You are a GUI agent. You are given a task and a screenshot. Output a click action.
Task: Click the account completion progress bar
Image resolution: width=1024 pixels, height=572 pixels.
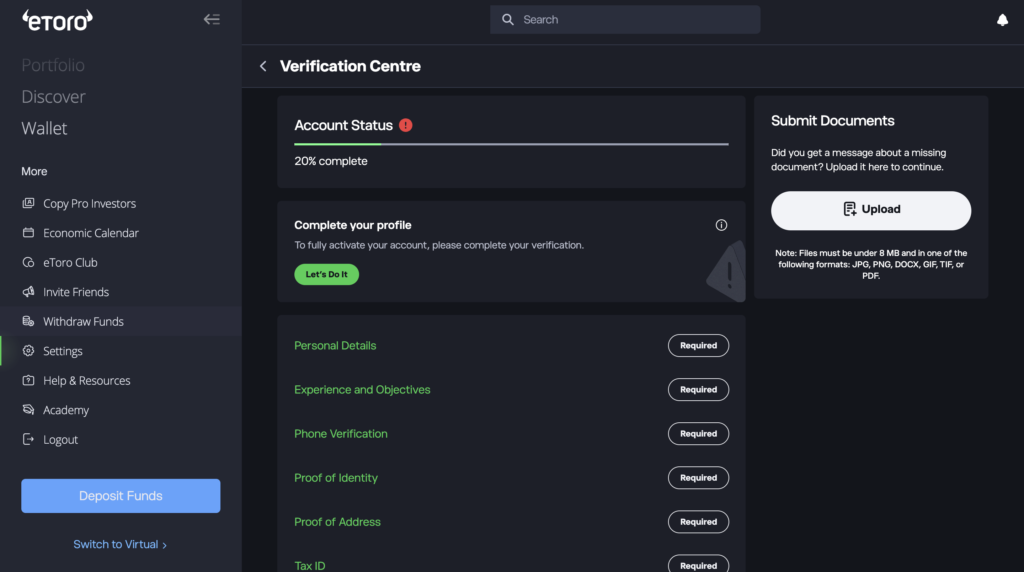[511, 144]
